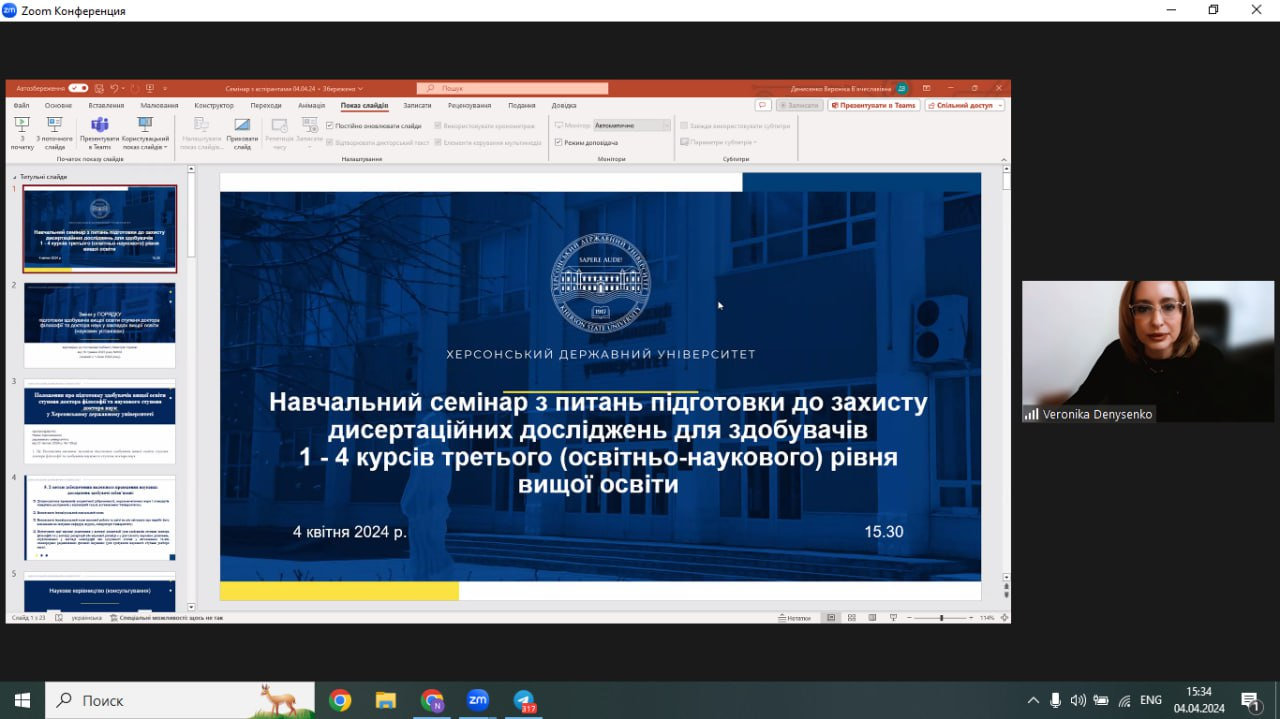
Task: Open the 'Довідка' tab
Action: [564, 105]
